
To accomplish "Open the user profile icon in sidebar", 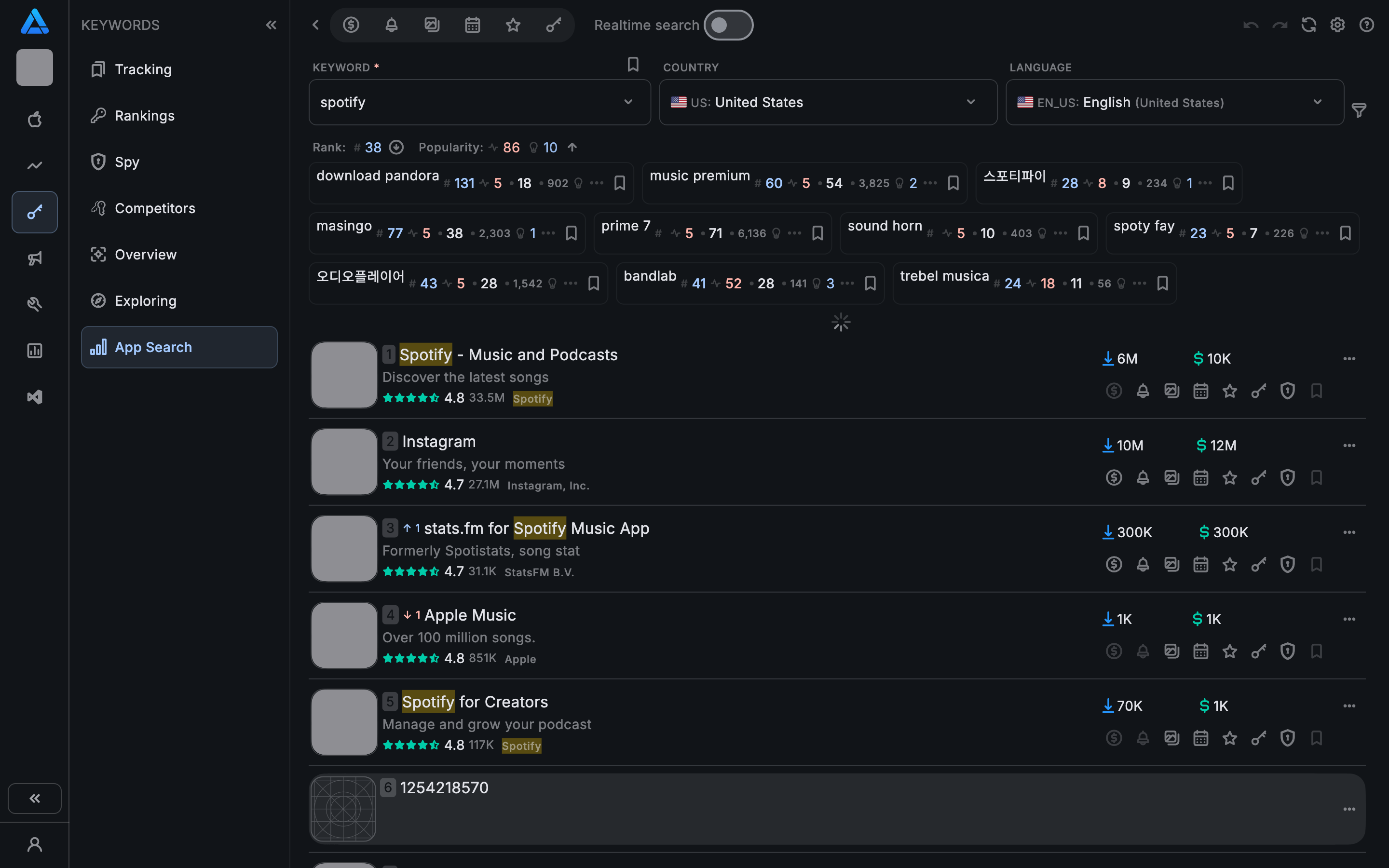I will tap(34, 844).
